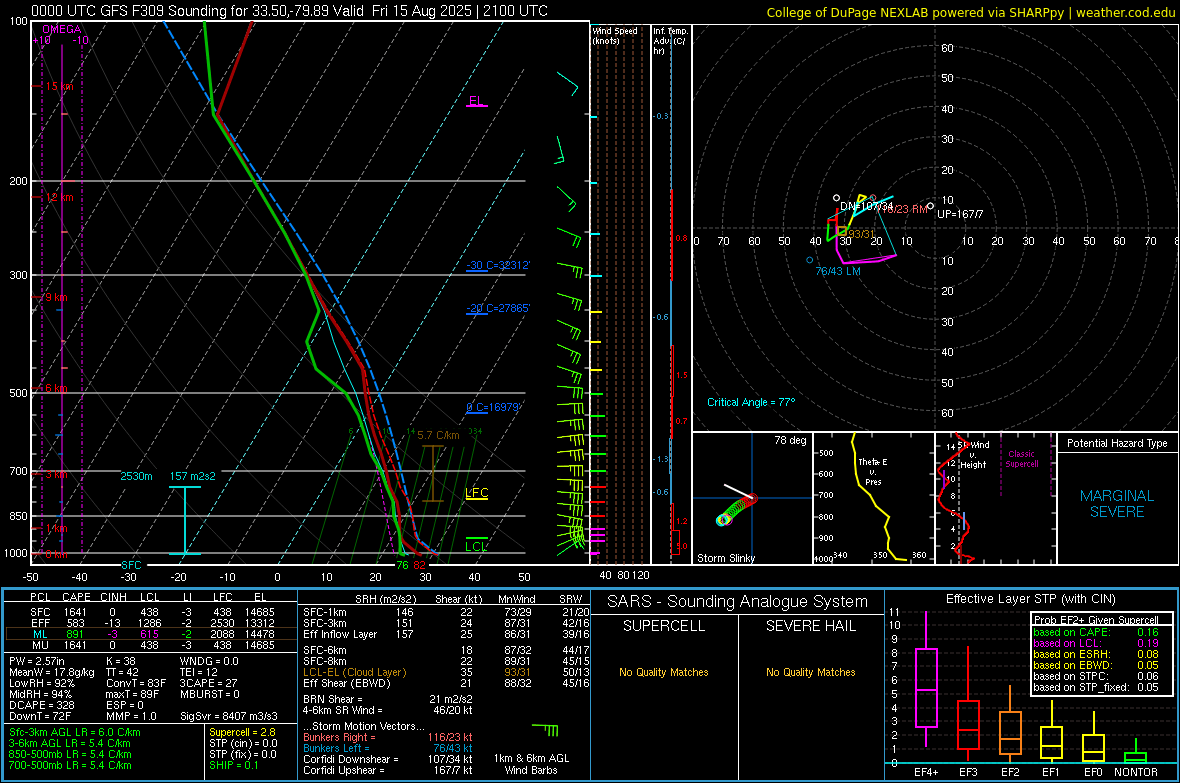Click the 5.7 C/km lapse rate label
The width and height of the screenshot is (1180, 783).
pos(438,435)
